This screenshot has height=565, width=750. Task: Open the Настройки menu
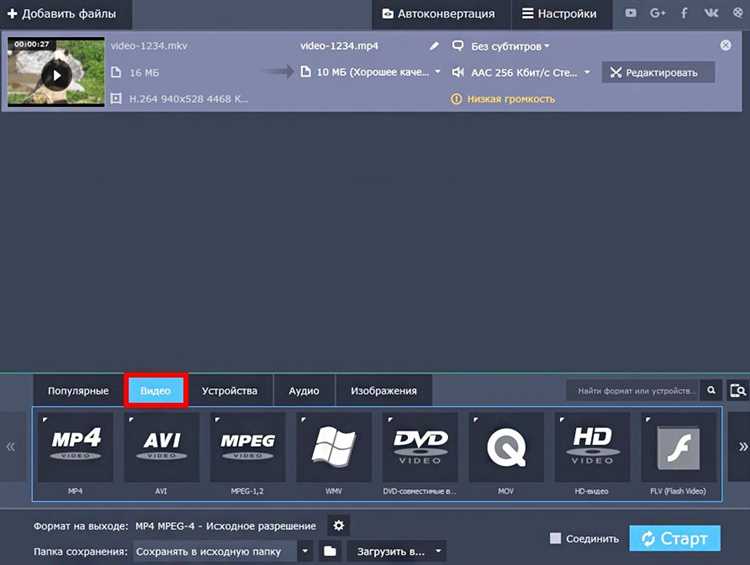(x=560, y=14)
